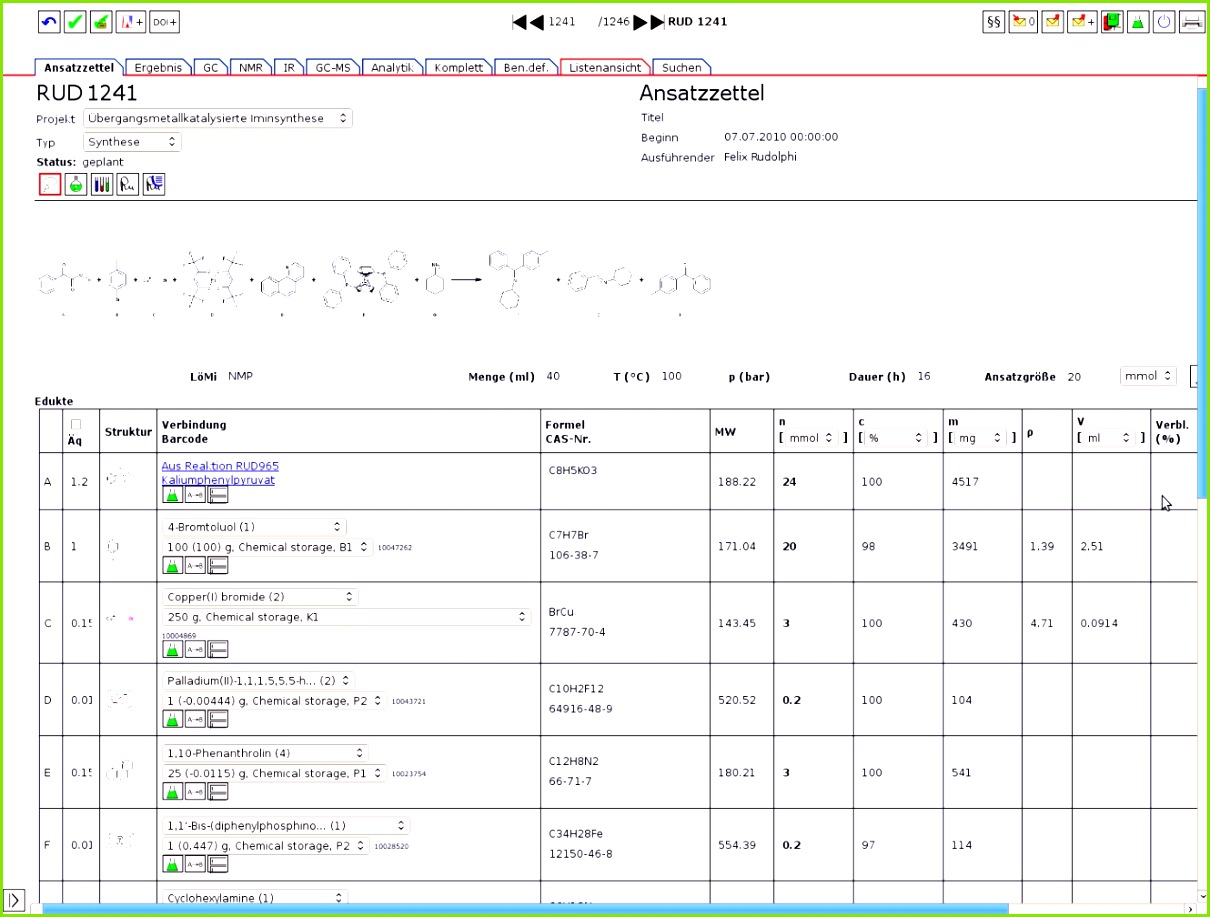Print the page using the printer icon

coord(1192,21)
